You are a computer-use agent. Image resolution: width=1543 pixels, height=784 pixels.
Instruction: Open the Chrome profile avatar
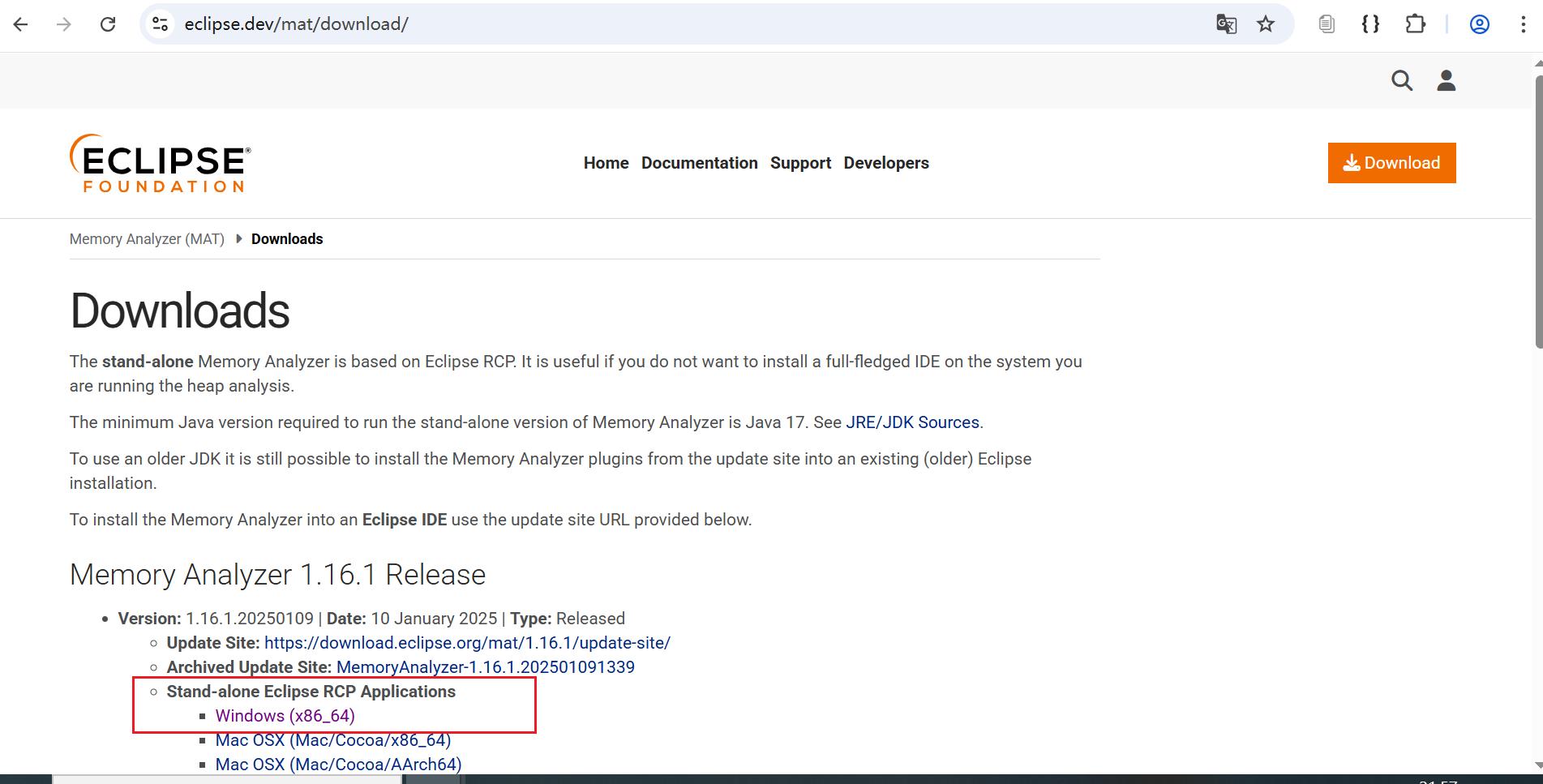click(x=1480, y=24)
